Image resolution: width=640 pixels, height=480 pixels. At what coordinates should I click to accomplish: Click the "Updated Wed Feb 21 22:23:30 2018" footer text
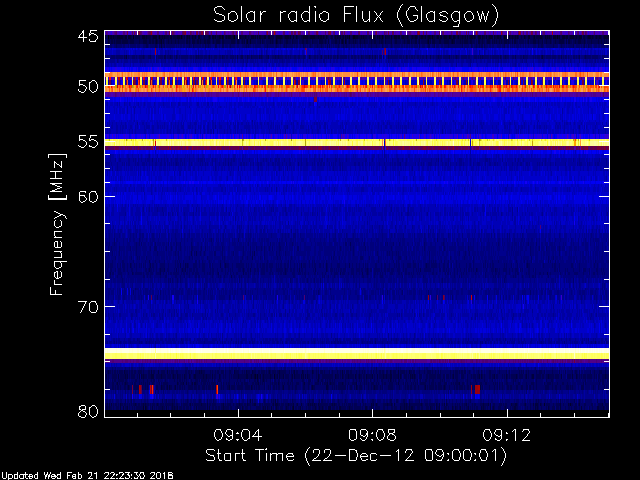(87, 476)
